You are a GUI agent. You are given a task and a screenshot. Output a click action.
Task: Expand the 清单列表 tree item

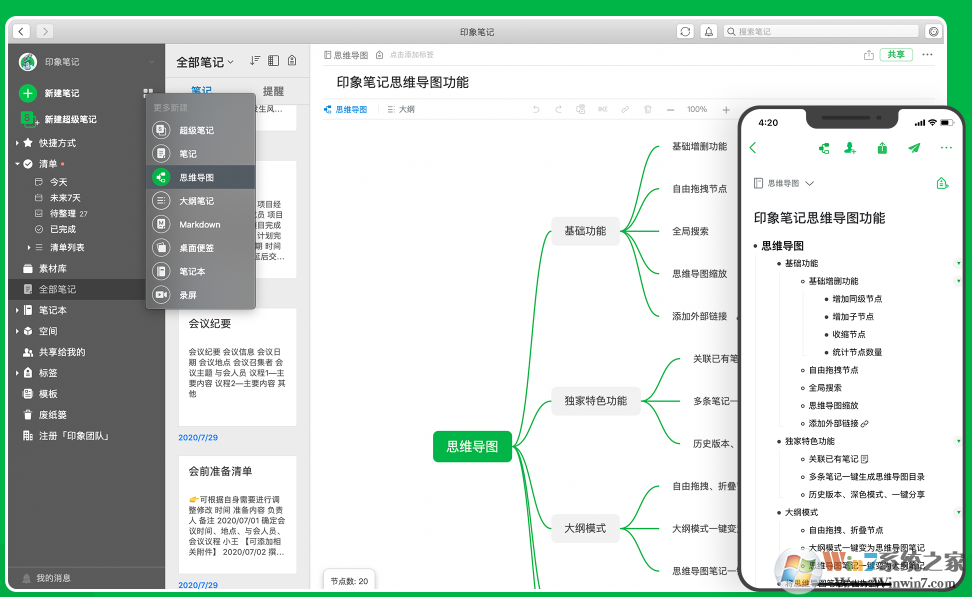pyautogui.click(x=30, y=247)
